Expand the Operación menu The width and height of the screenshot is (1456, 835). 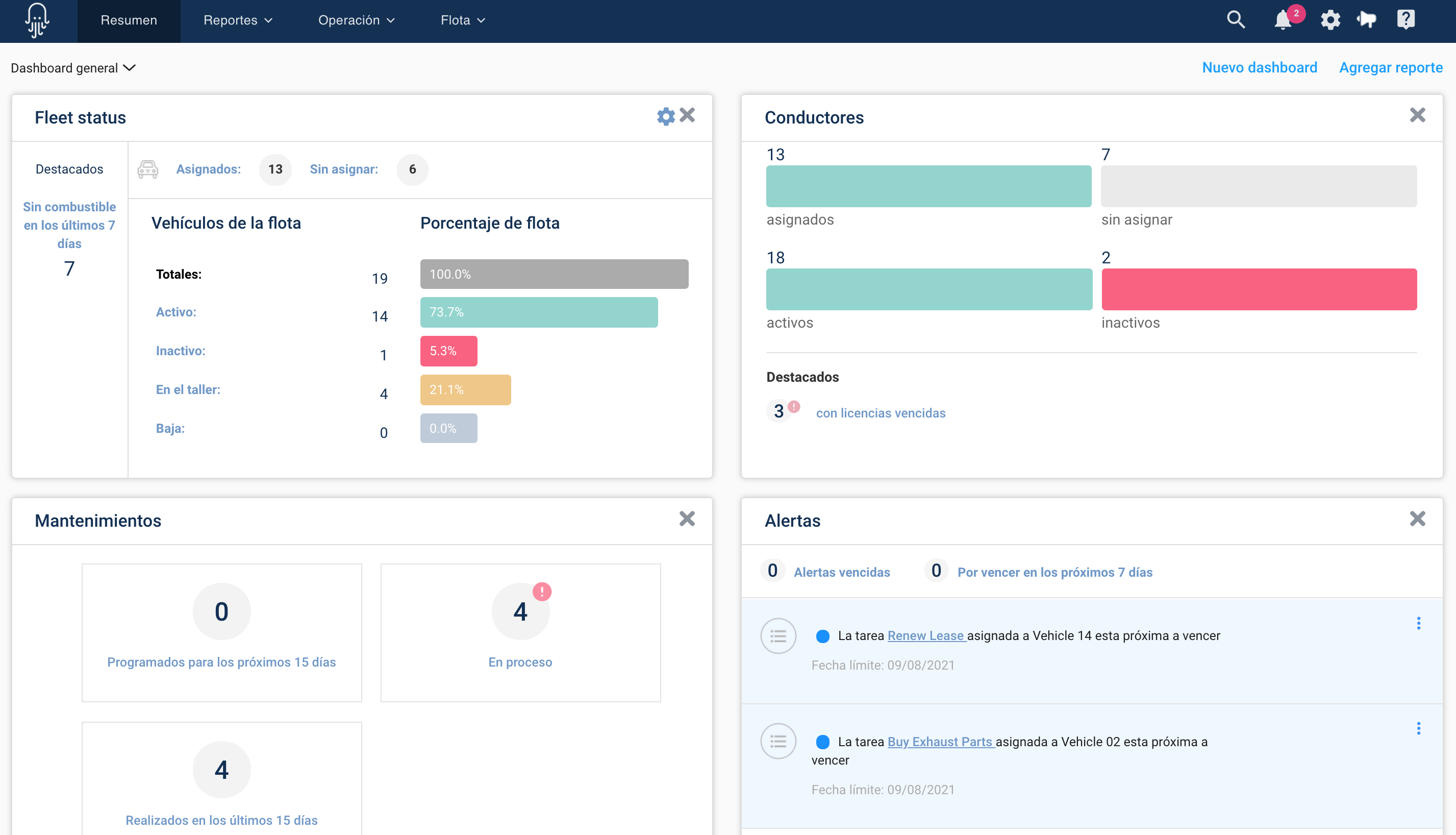[x=357, y=20]
